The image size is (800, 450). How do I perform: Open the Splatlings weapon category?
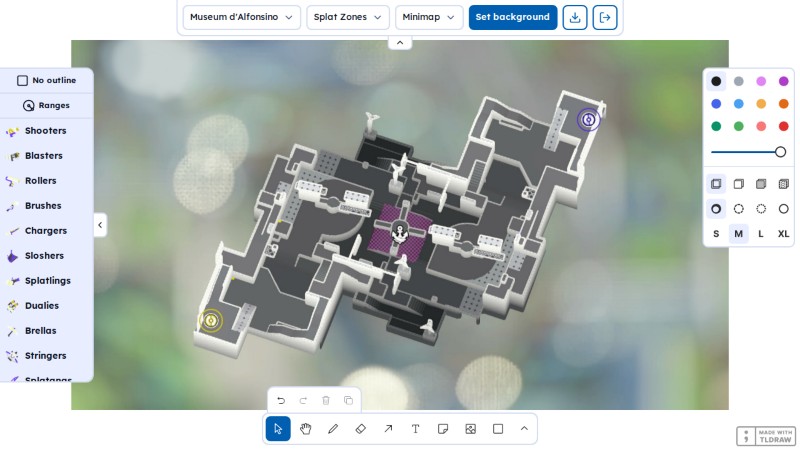coord(46,281)
